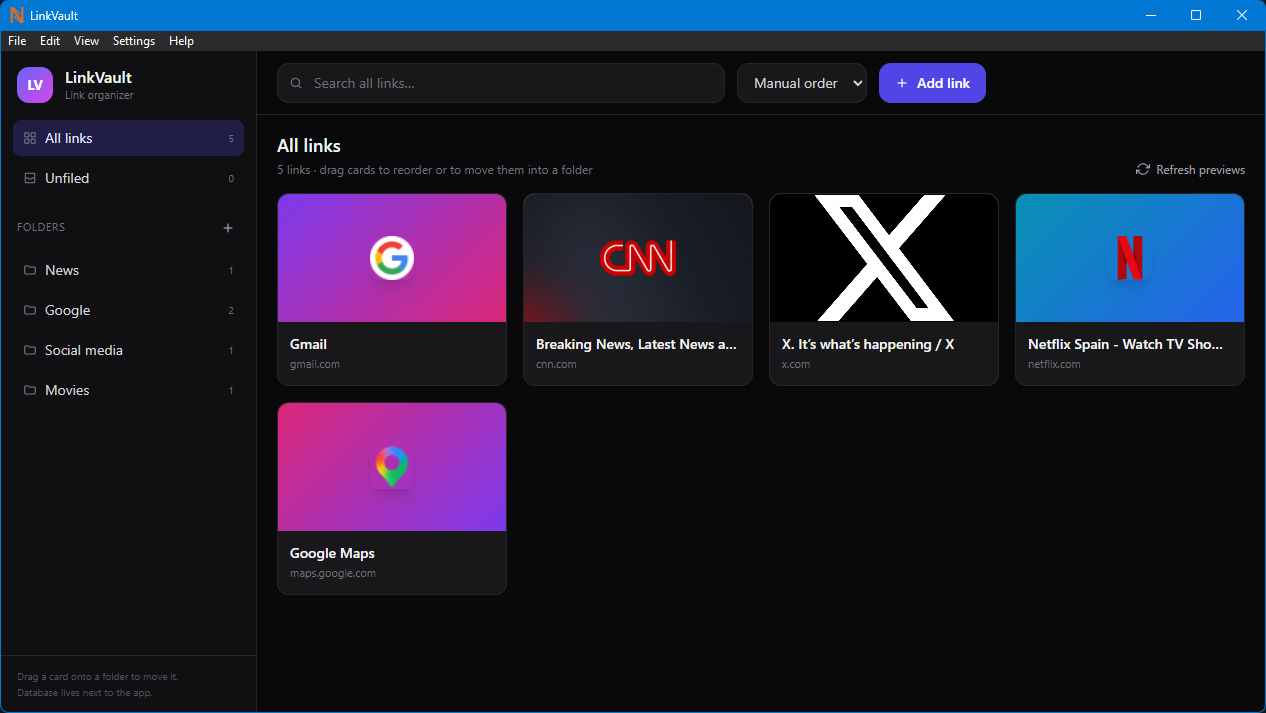This screenshot has height=713, width=1266.
Task: Open the Social media folder
Action: pyautogui.click(x=128, y=350)
